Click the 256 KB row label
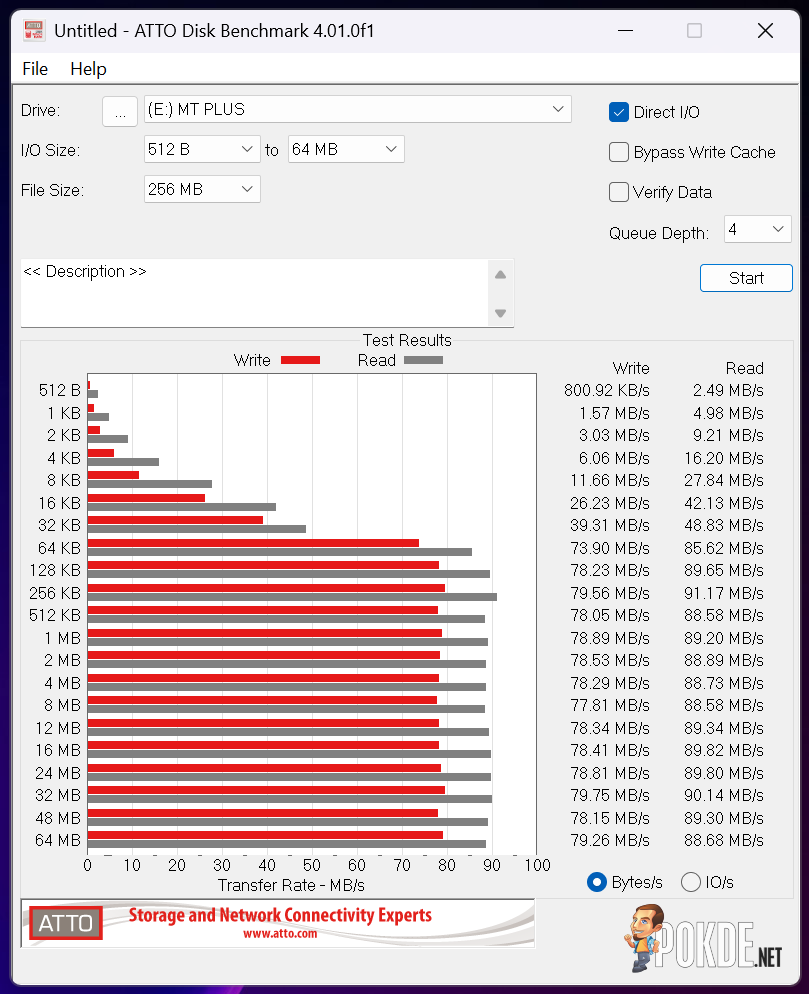 pyautogui.click(x=55, y=593)
